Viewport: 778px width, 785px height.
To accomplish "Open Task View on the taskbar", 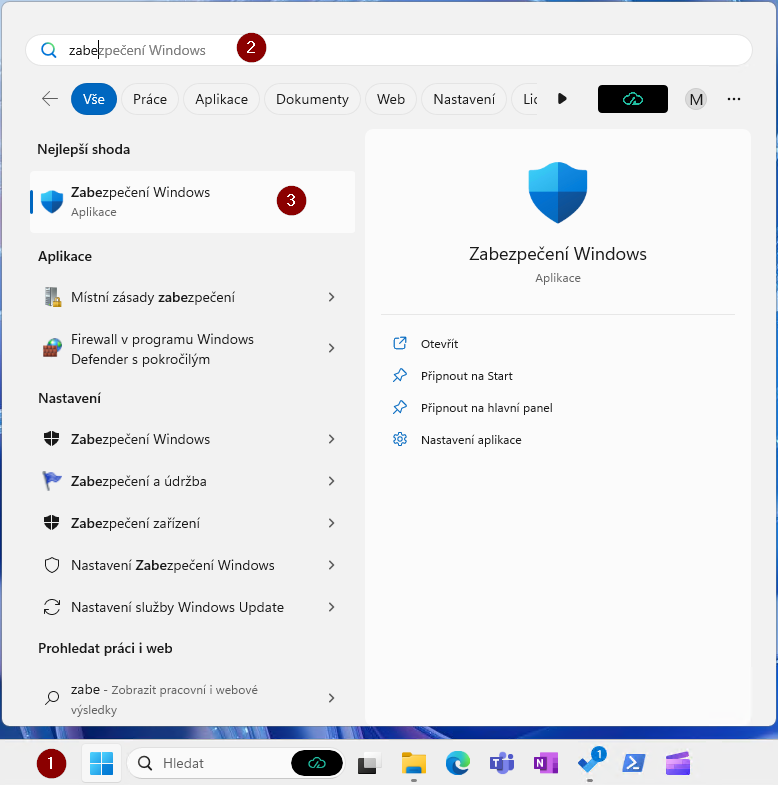I will point(368,763).
